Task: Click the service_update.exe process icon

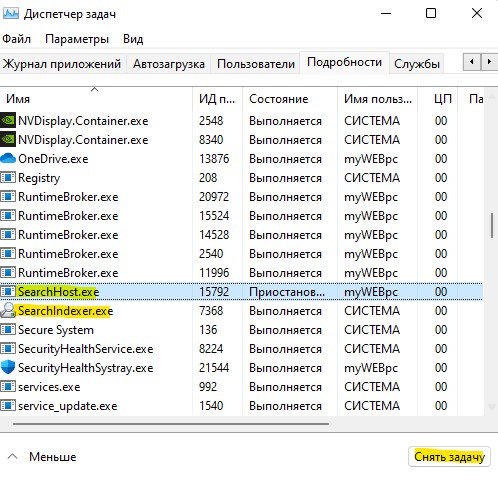Action: (8, 406)
